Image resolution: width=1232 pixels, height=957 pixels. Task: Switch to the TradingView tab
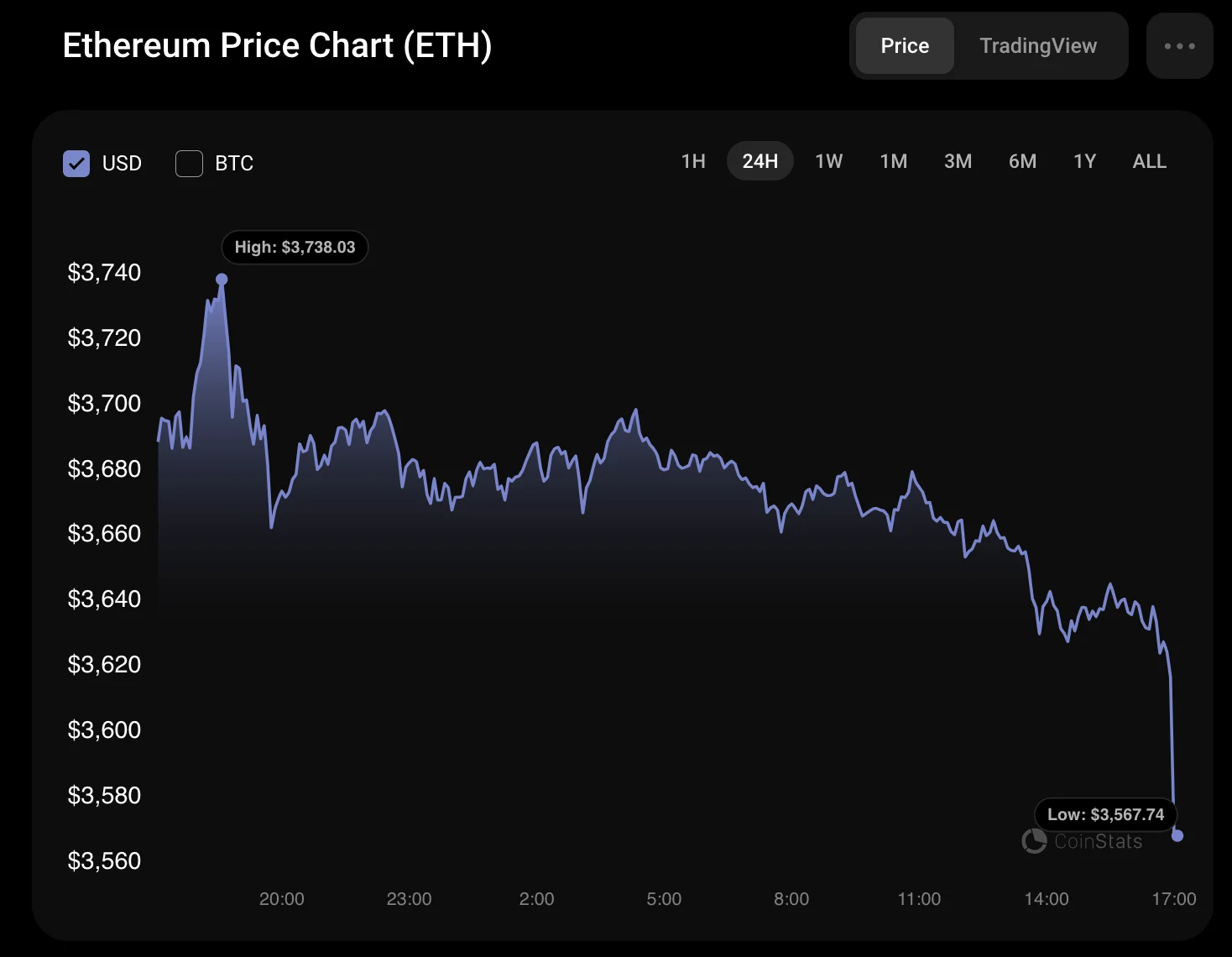[x=1038, y=46]
